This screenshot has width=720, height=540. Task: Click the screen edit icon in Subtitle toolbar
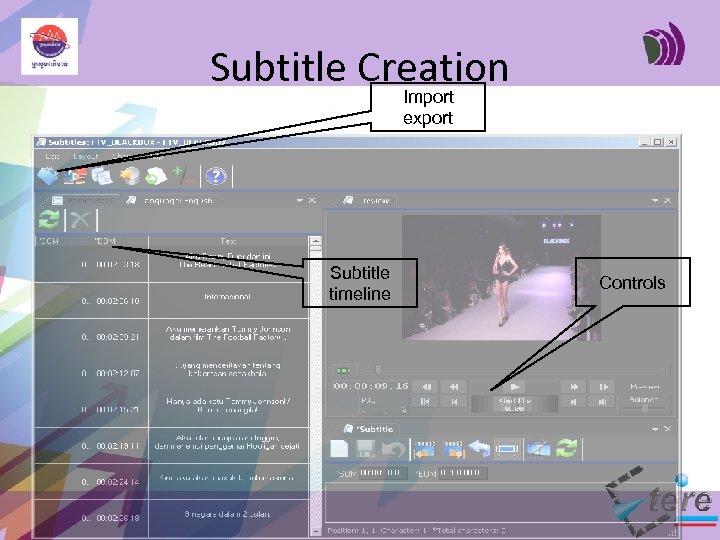(x=539, y=449)
